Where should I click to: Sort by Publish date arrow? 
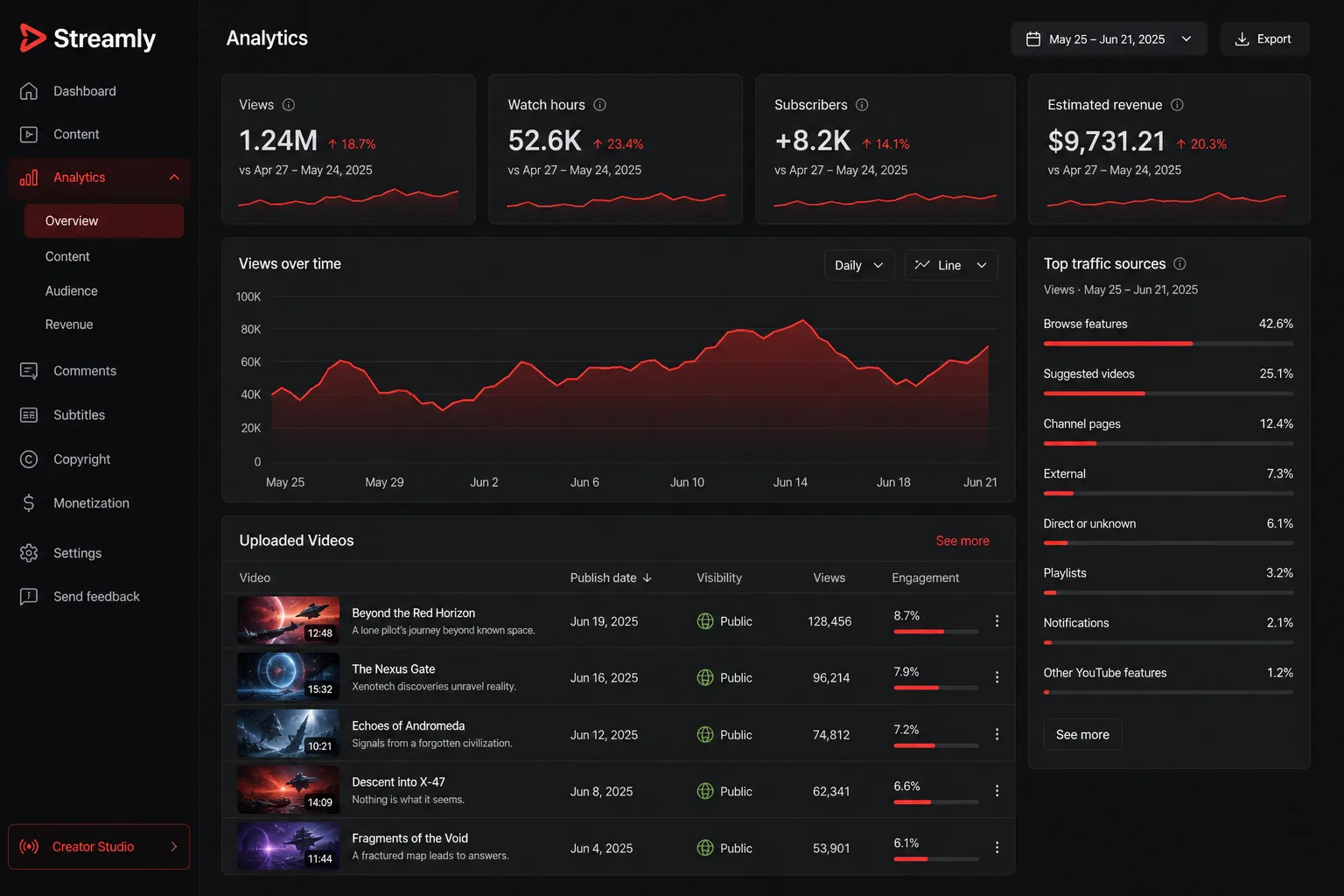647,577
